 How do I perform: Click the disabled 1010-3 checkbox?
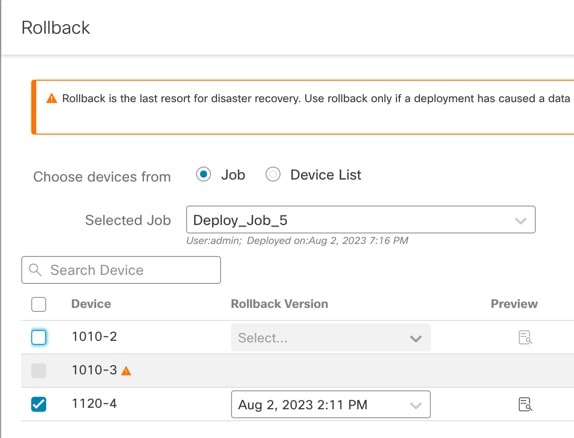coord(38,371)
